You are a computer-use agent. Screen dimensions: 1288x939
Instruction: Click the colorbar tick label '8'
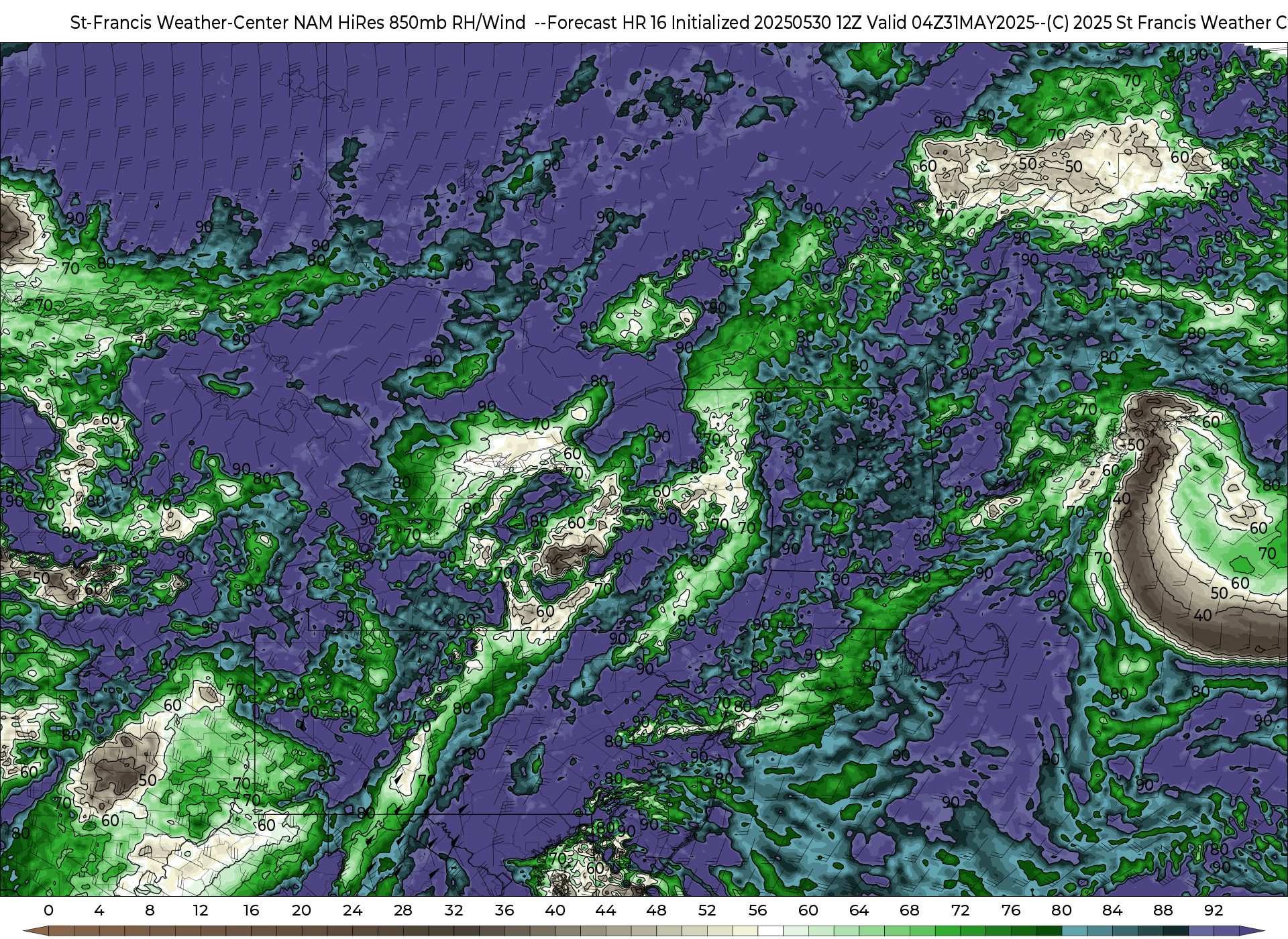point(150,910)
